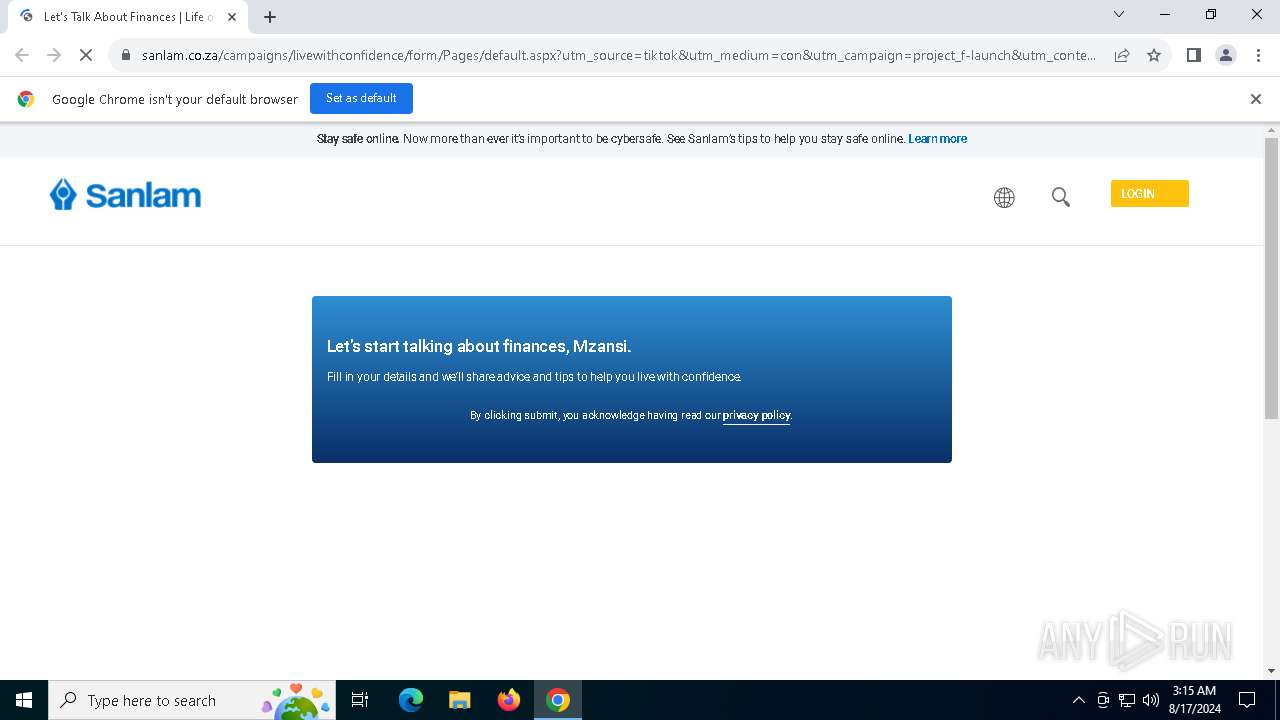
Task: View site security lock information
Action: pyautogui.click(x=126, y=55)
